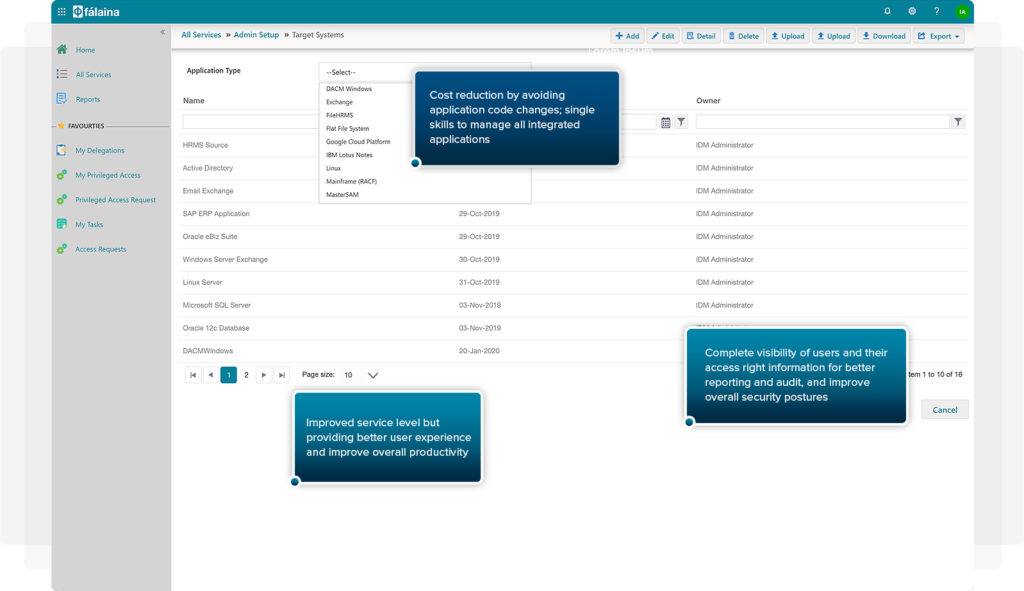Click the All Services breadcrumb link

tap(201, 35)
